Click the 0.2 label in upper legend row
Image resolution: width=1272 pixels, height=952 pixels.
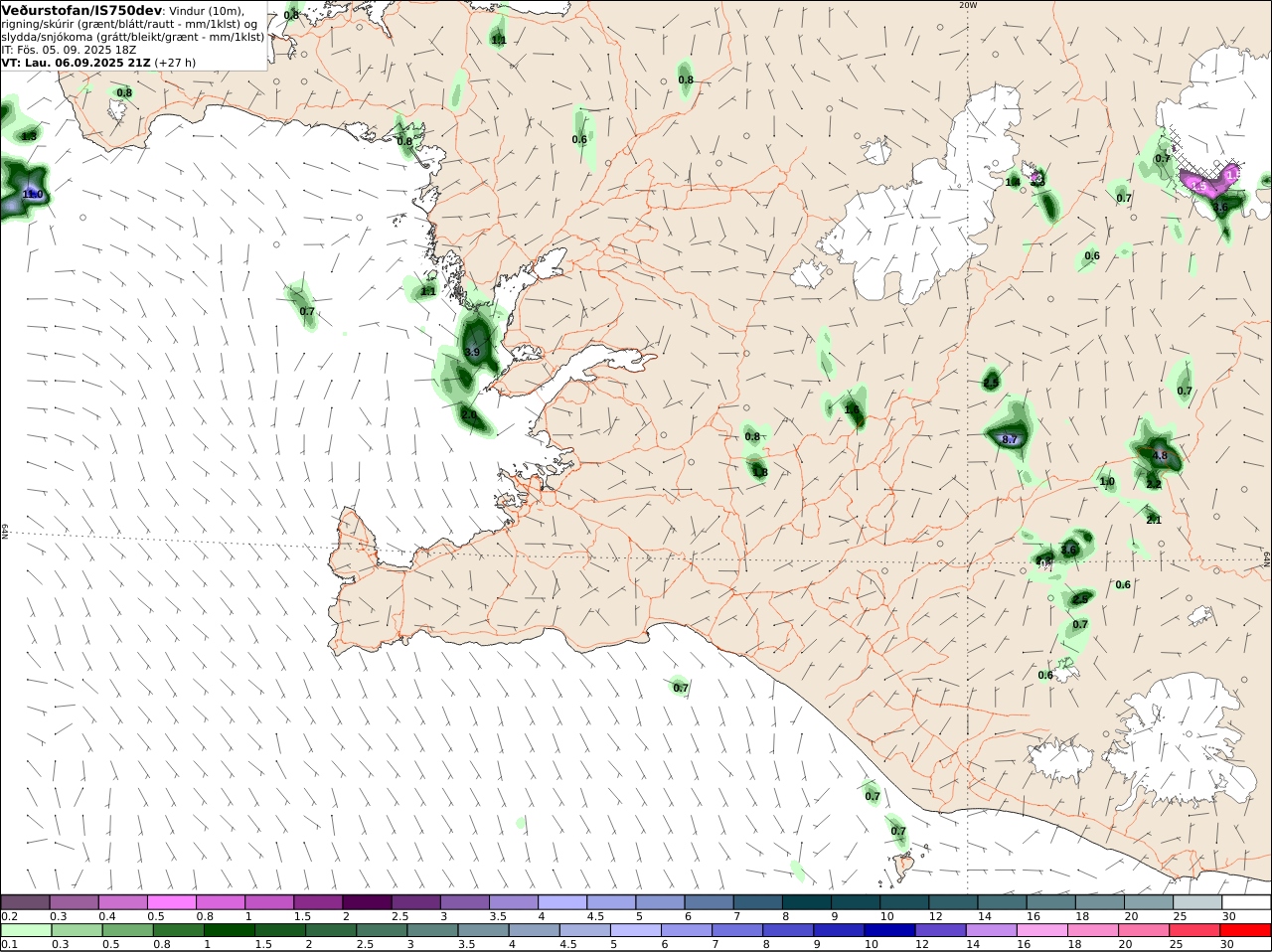10,916
